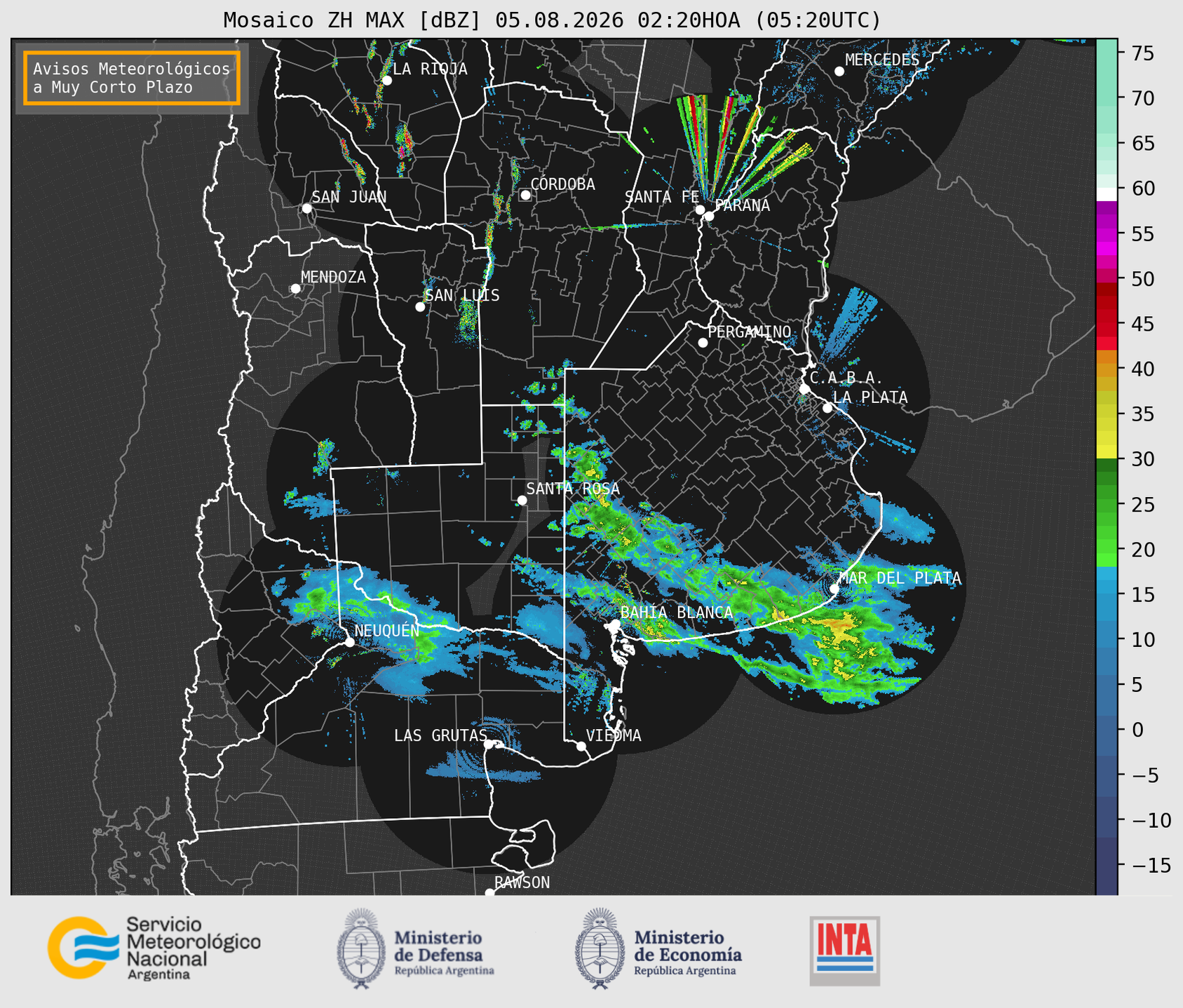Select the Mar del Plata city dot

[834, 589]
